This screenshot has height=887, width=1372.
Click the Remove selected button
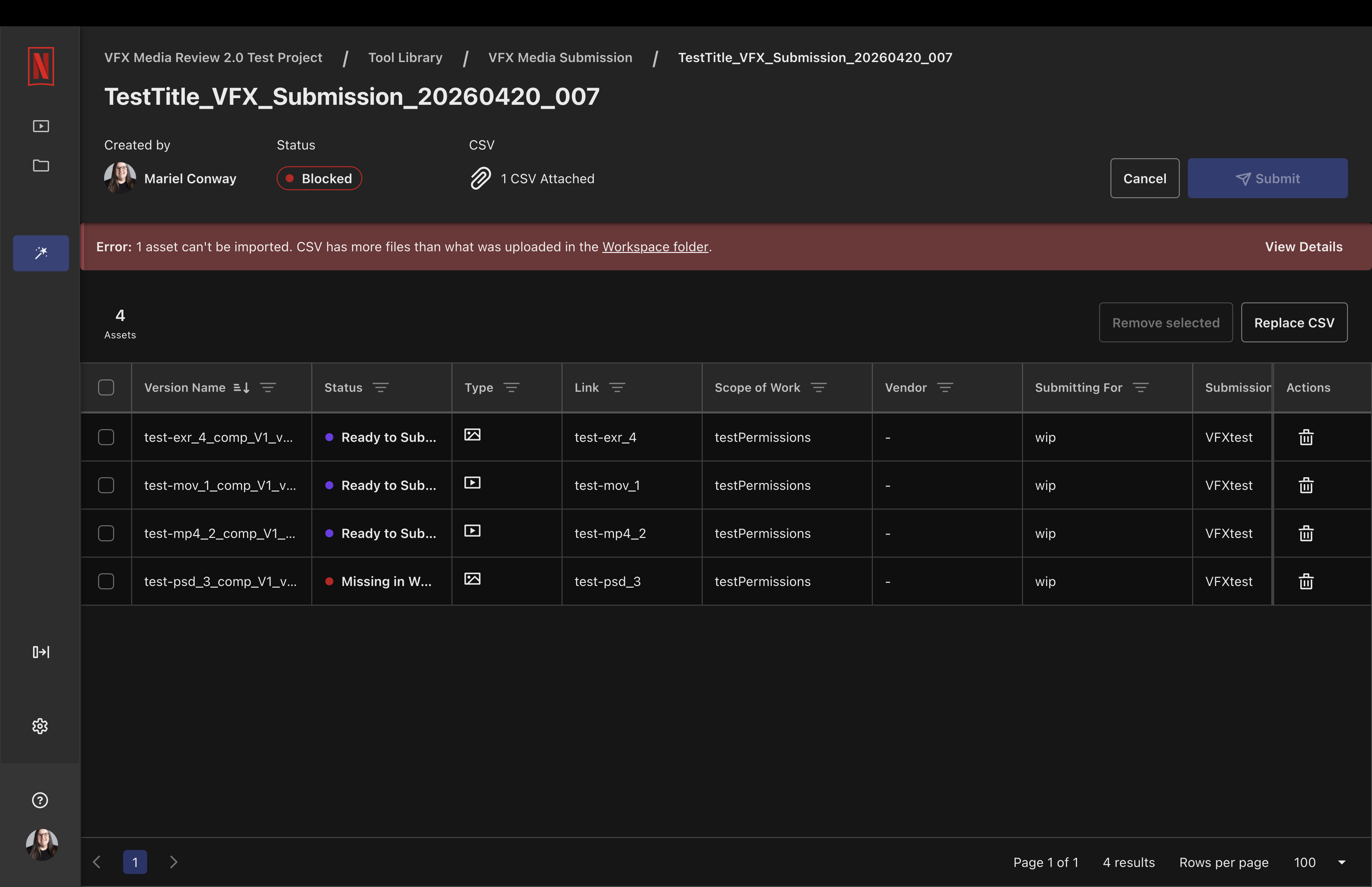coord(1165,323)
